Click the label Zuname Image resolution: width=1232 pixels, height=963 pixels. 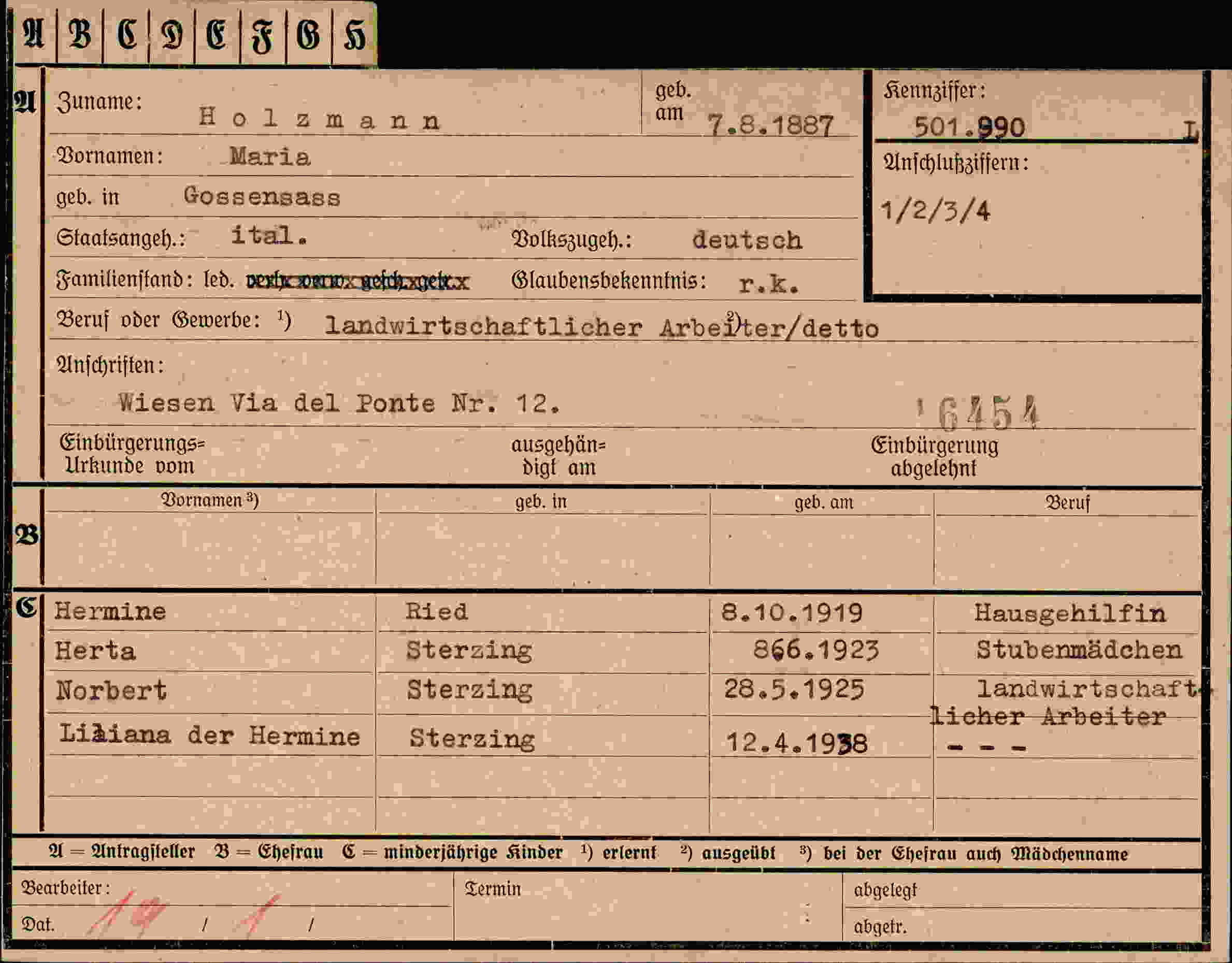coord(99,102)
